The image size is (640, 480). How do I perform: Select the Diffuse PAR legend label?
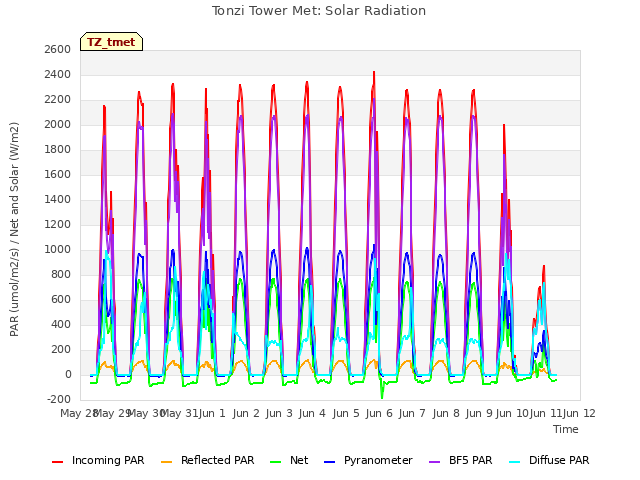(559, 460)
